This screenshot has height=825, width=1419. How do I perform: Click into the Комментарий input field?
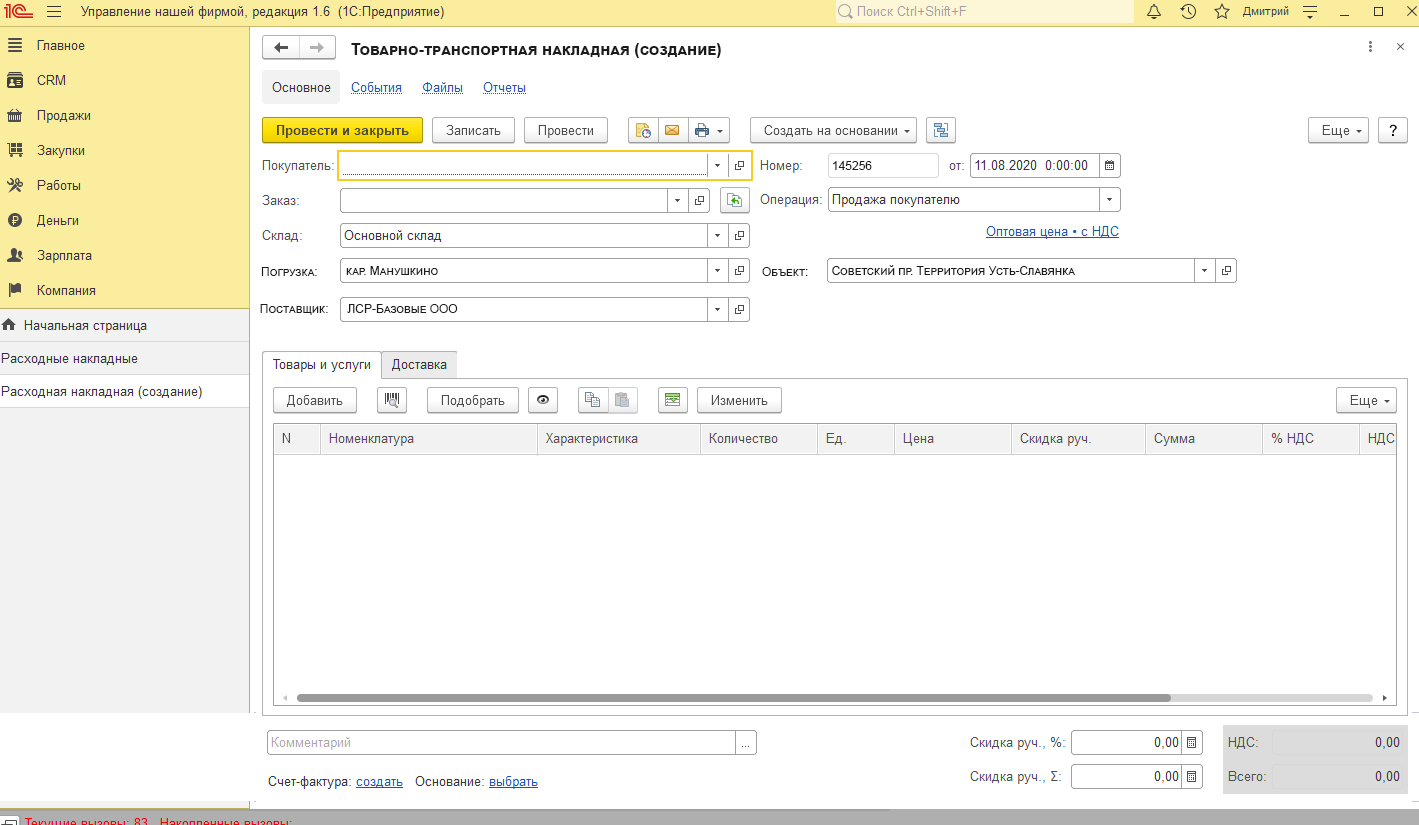coord(501,743)
